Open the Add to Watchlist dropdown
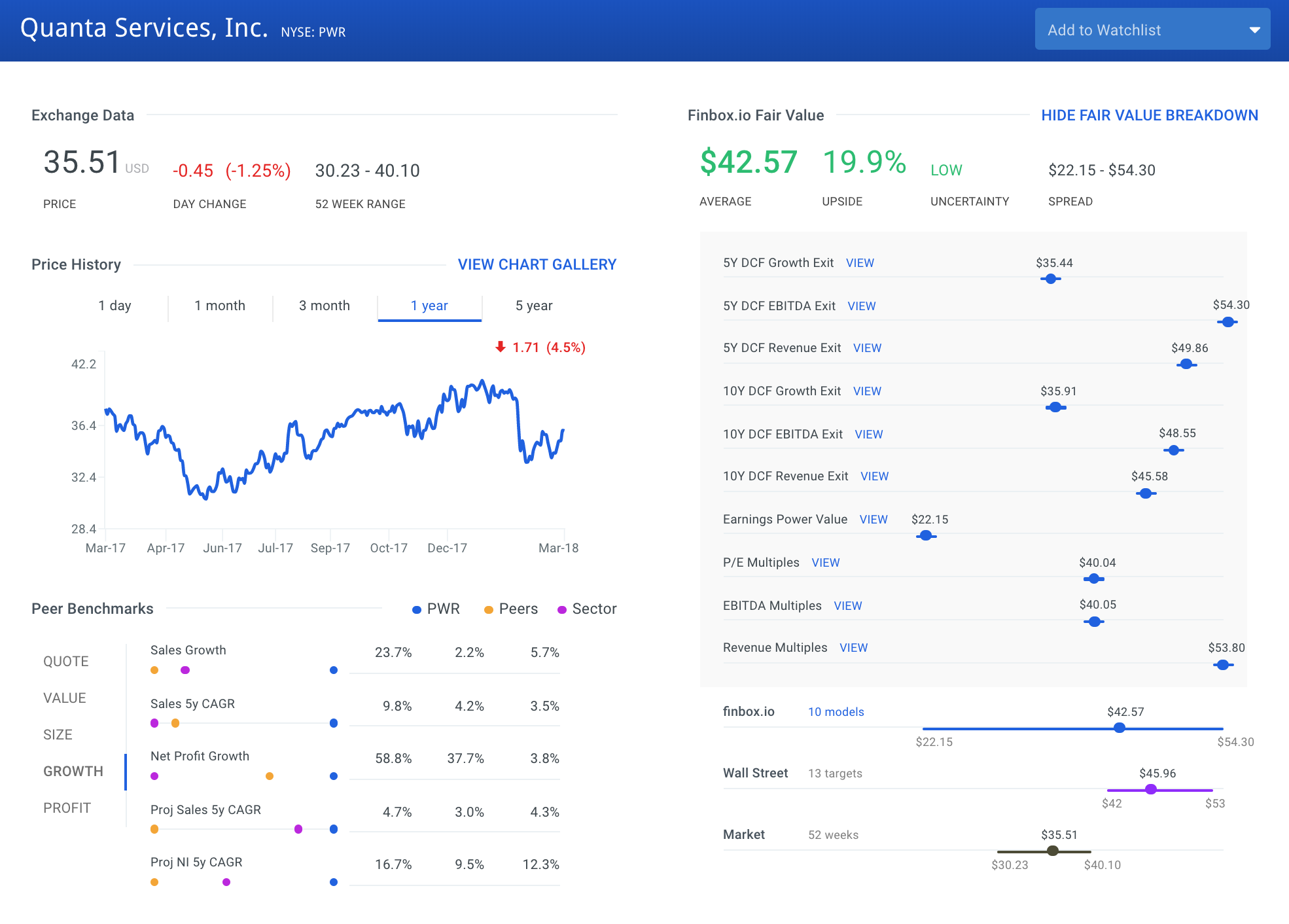The width and height of the screenshot is (1289, 924). pyautogui.click(x=1152, y=29)
